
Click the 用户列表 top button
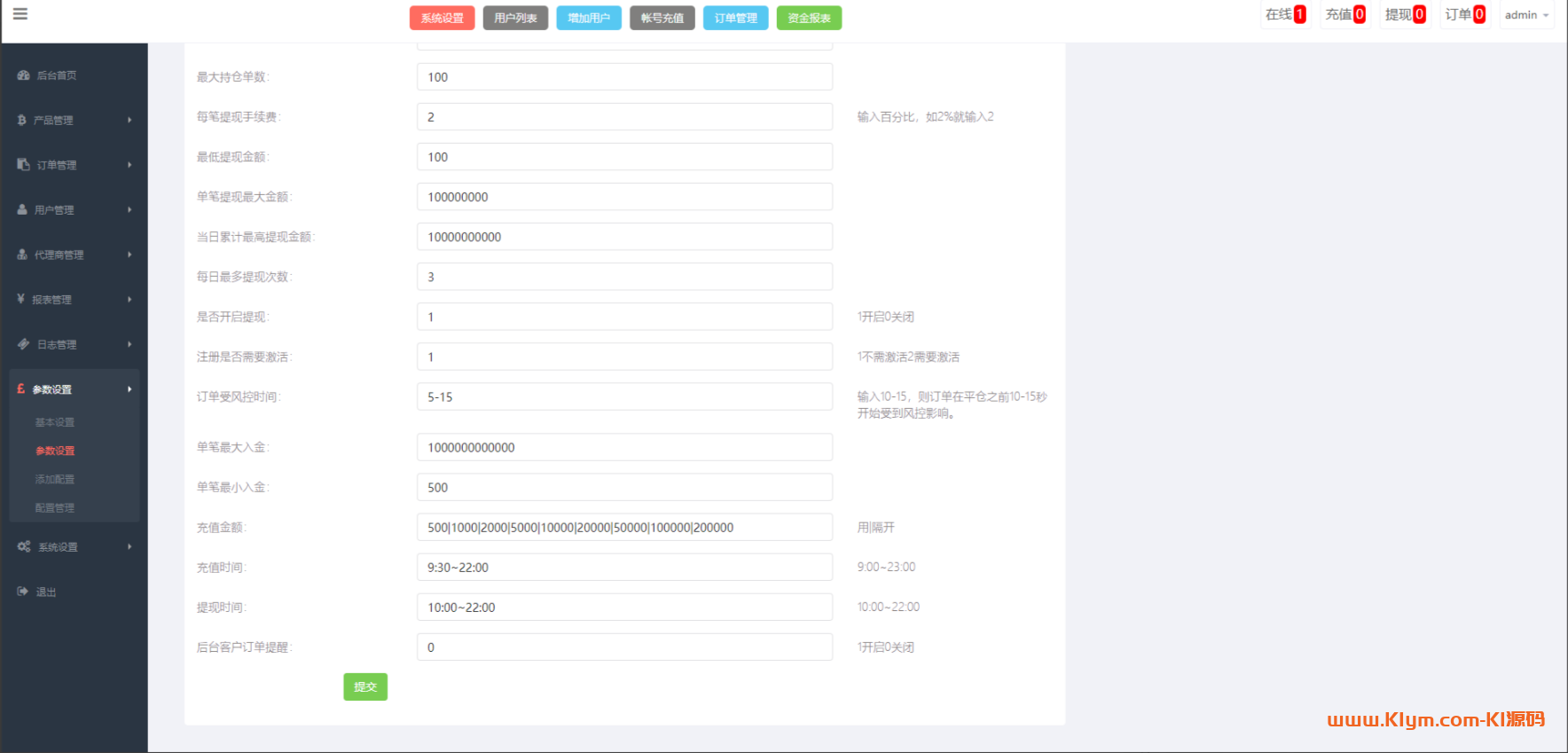(515, 18)
